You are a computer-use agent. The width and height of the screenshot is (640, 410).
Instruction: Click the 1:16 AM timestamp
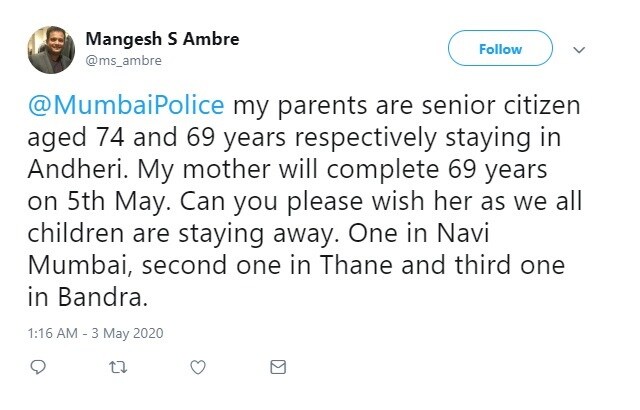[x=54, y=332]
